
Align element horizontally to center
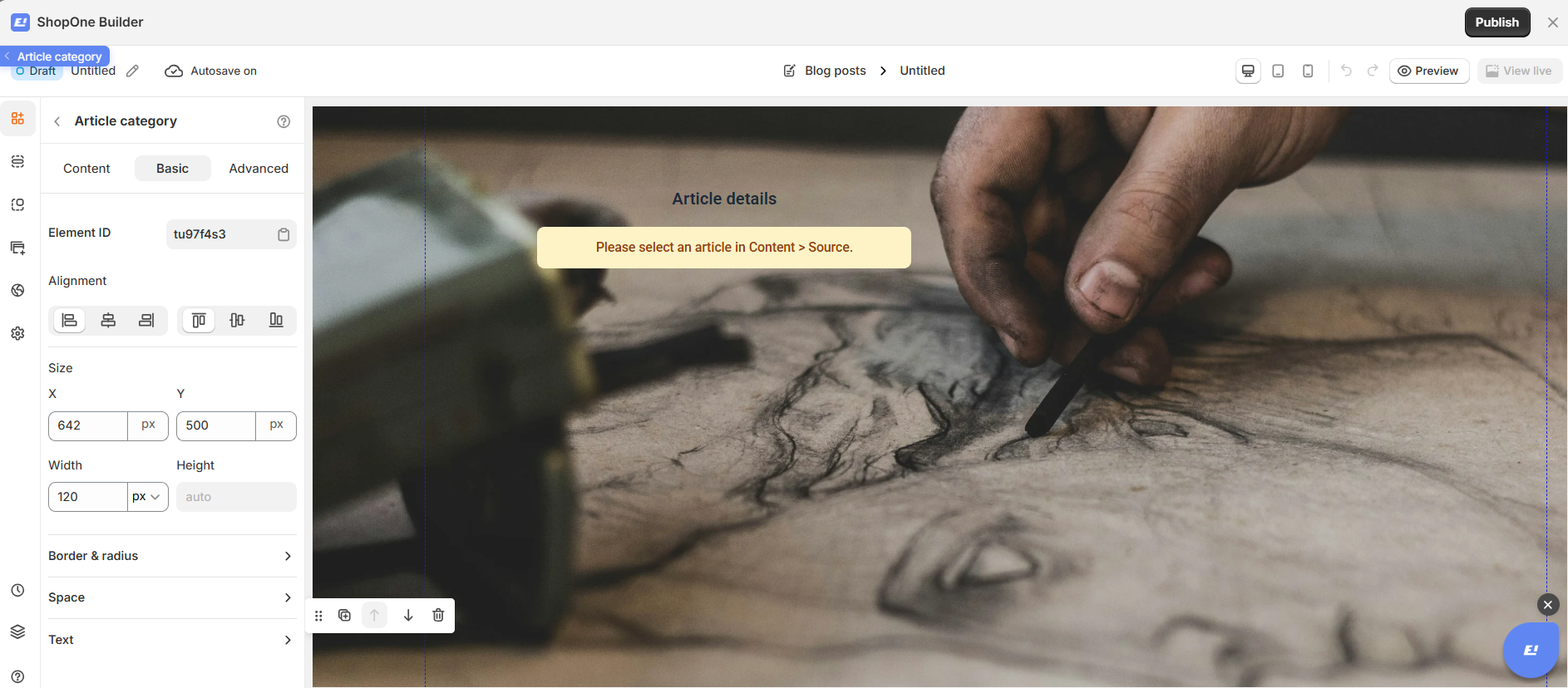(108, 321)
